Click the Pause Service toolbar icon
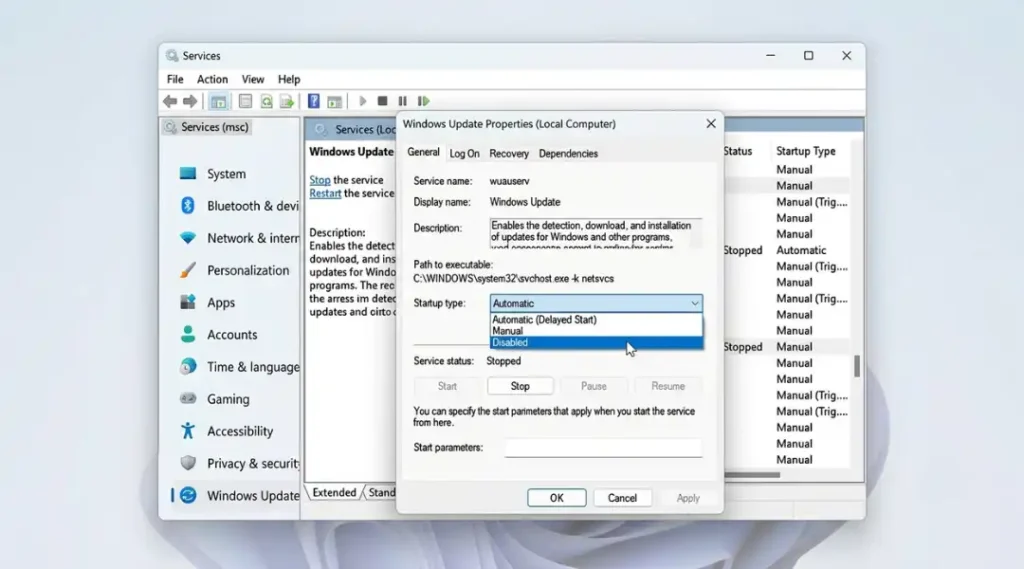Viewport: 1024px width, 569px height. [x=402, y=101]
